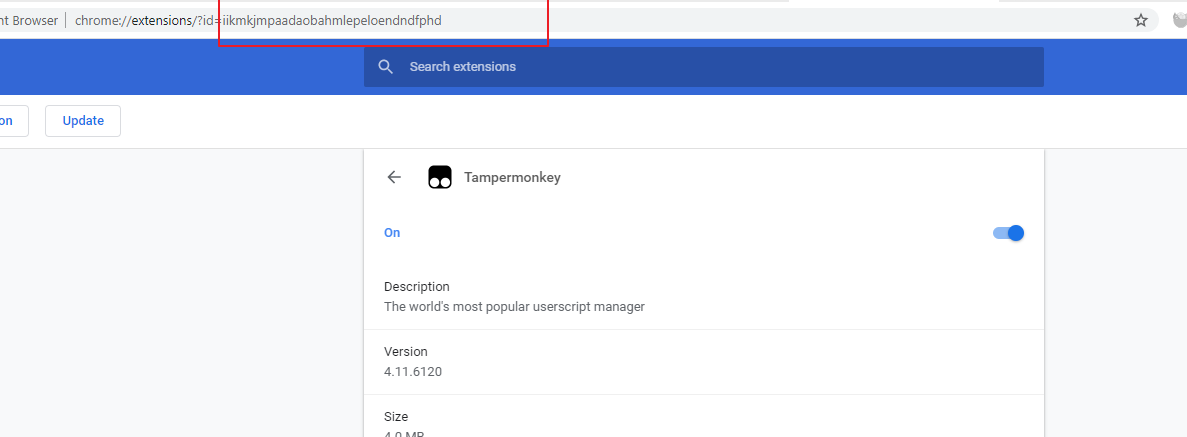The width and height of the screenshot is (1187, 437).
Task: Click the blue extensions toolbar header area
Action: click(180, 67)
